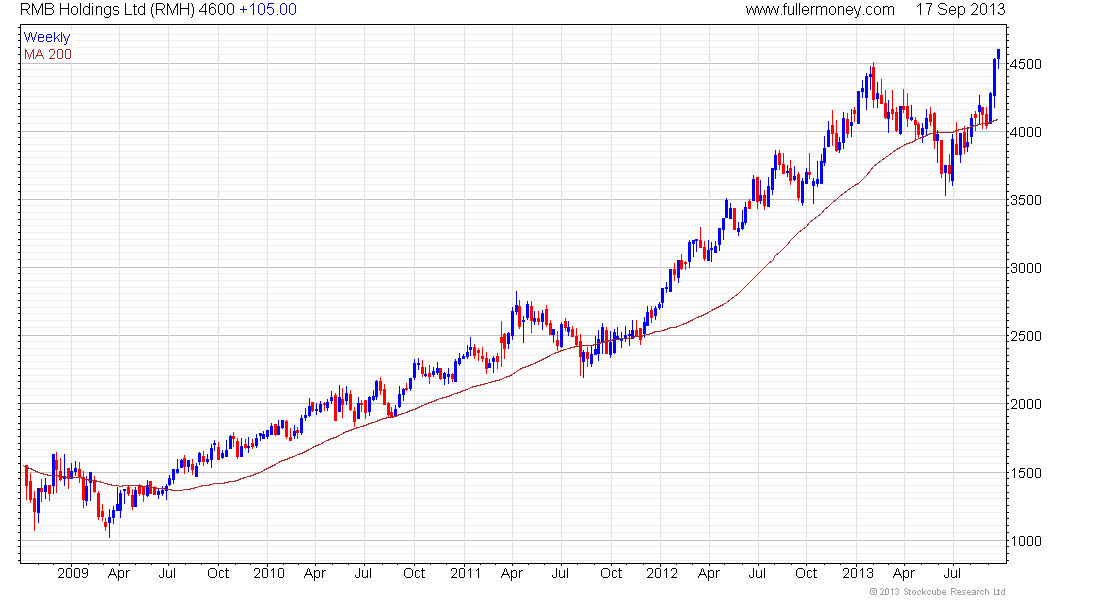Image resolution: width=1100 pixels, height=600 pixels.
Task: Click the 17 Sep 2013 date label
Action: pos(960,10)
